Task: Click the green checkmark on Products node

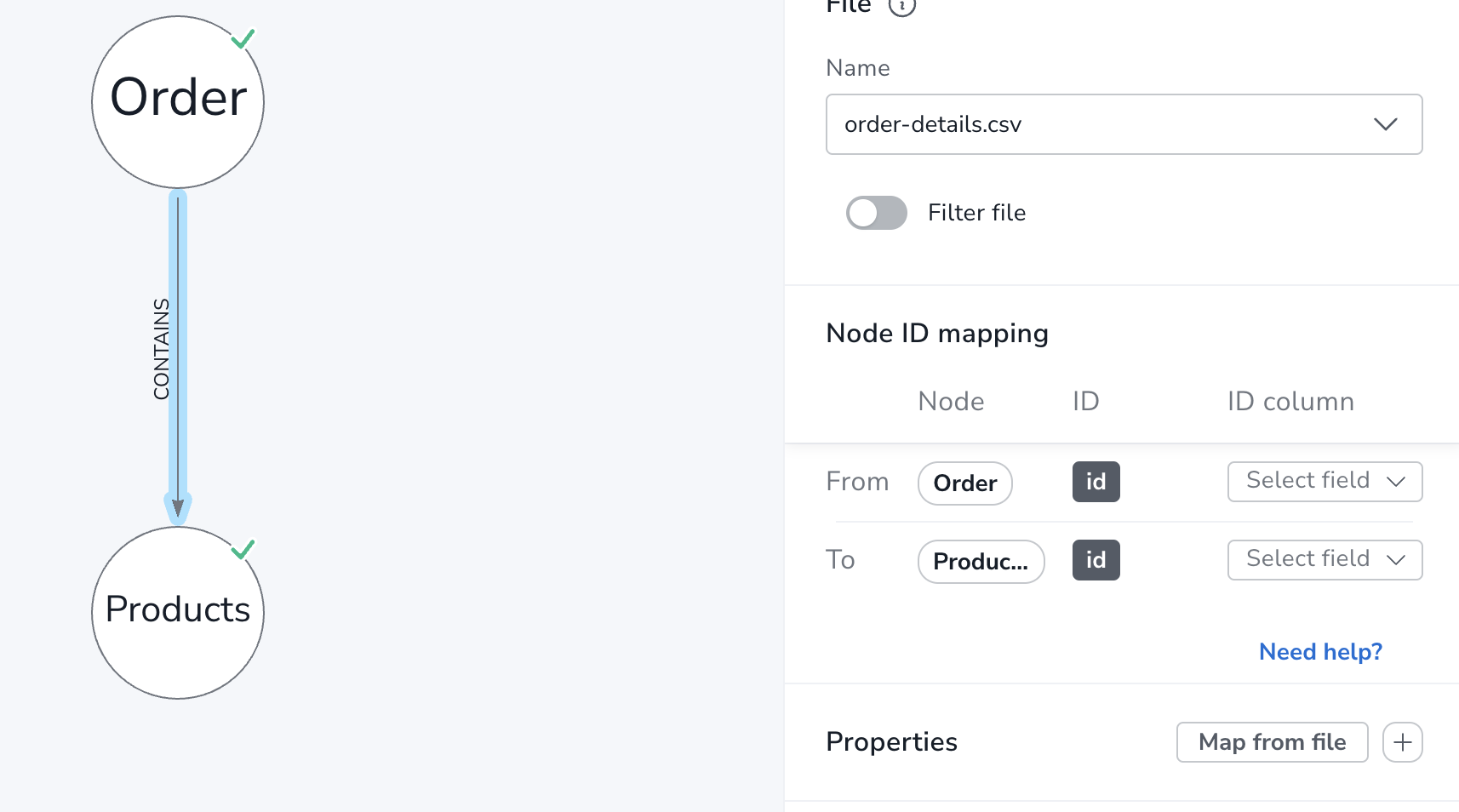Action: point(243,550)
